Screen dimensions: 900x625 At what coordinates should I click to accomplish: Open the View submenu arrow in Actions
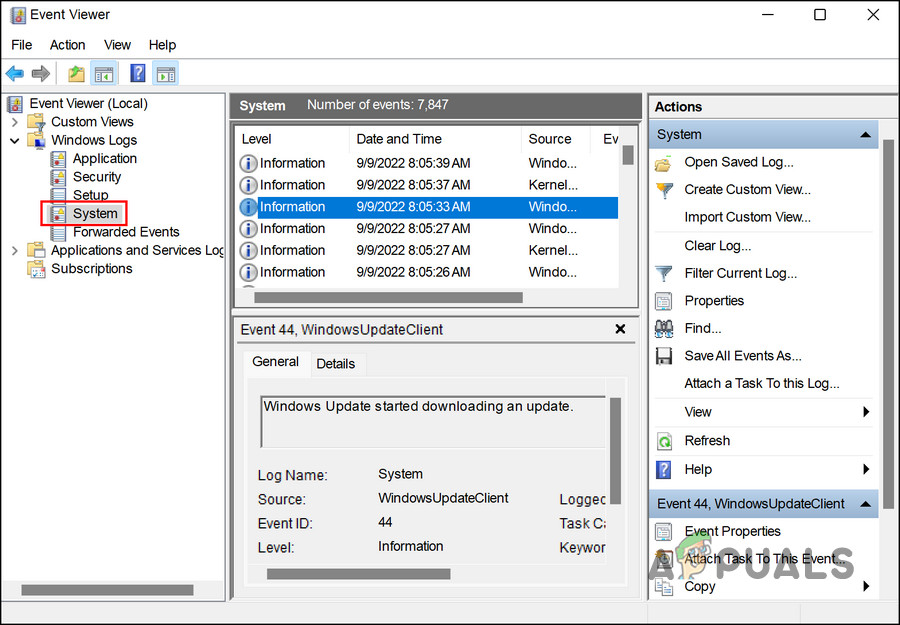[866, 412]
